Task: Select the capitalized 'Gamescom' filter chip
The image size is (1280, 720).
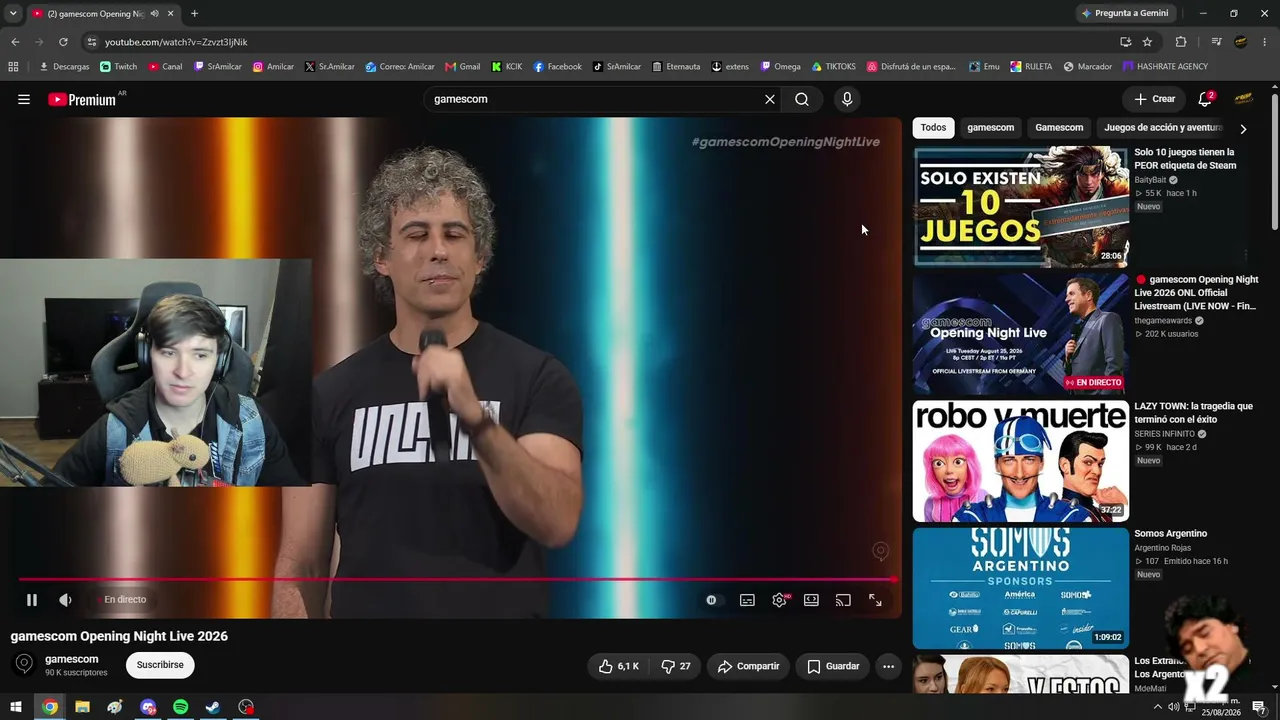Action: [x=1059, y=128]
